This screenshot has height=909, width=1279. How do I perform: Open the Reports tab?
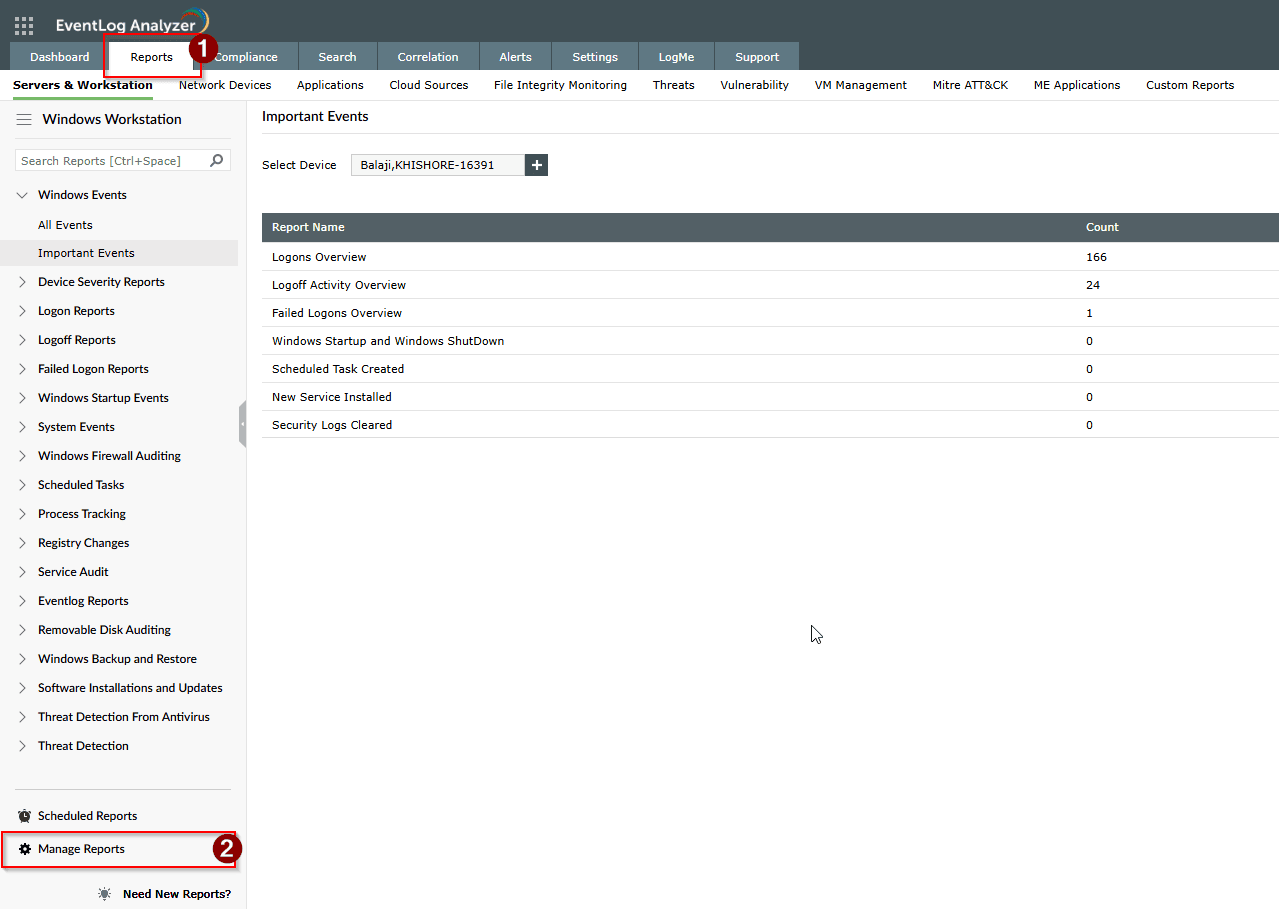point(151,57)
